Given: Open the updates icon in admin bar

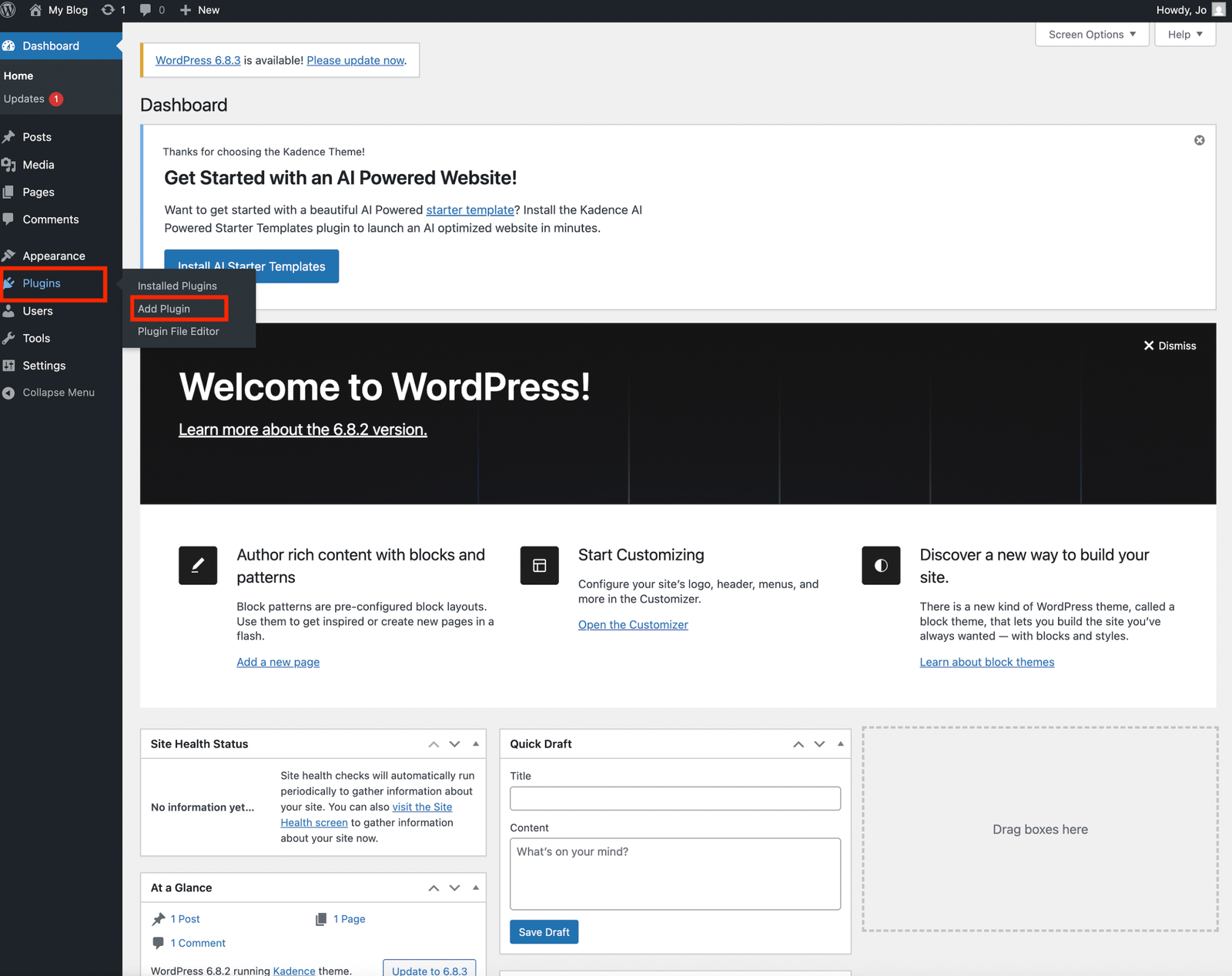Looking at the screenshot, I should click(109, 10).
